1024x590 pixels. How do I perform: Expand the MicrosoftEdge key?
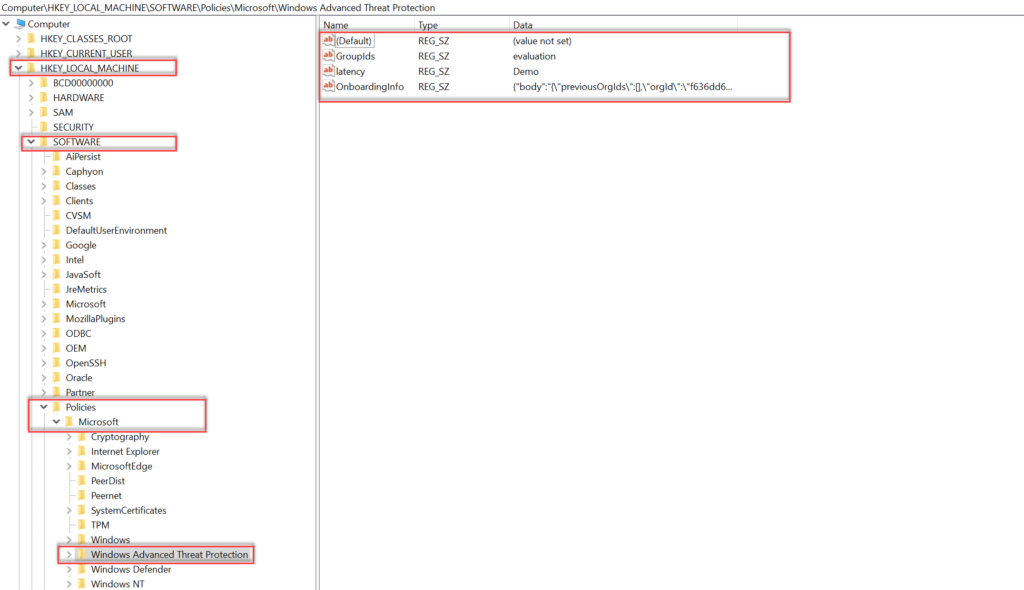[x=69, y=466]
